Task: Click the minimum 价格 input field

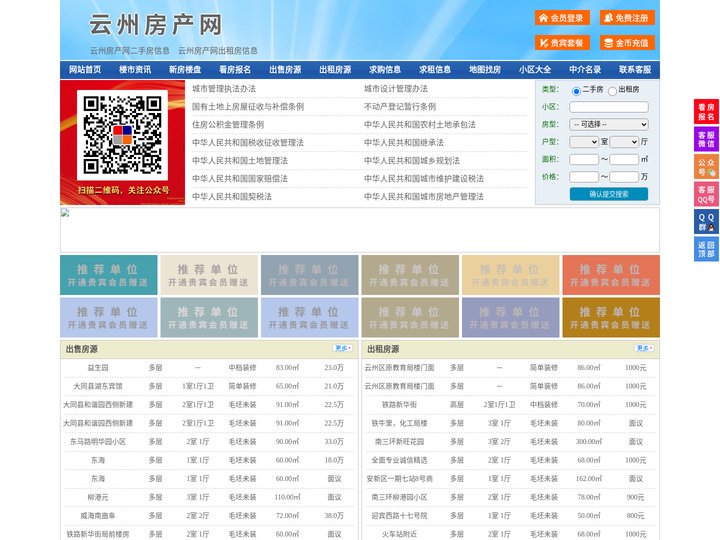Action: click(x=584, y=177)
